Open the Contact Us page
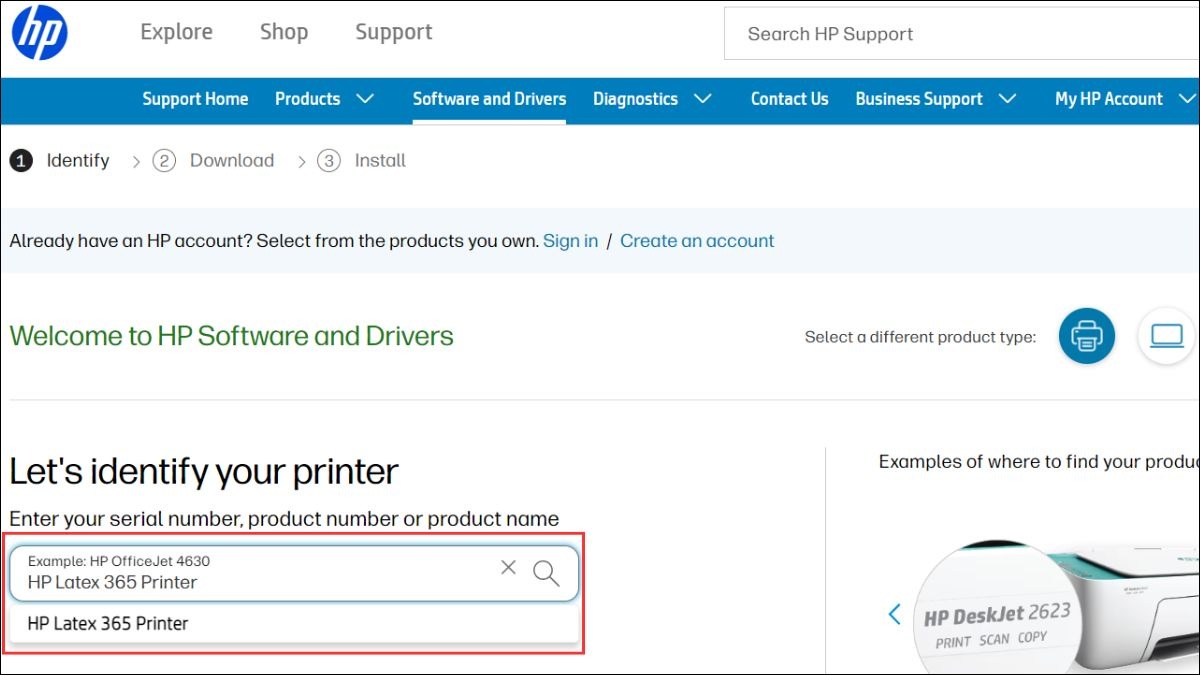This screenshot has width=1200, height=675. (x=790, y=99)
